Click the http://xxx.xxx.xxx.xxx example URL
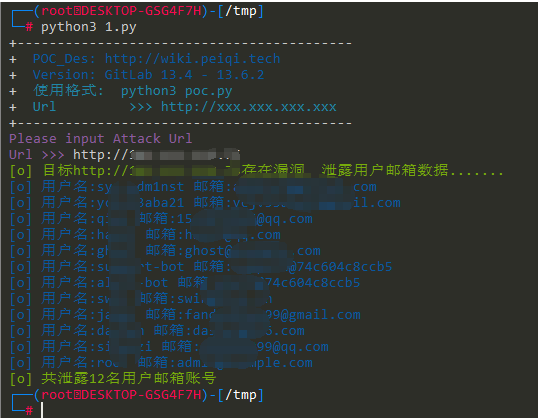 pyautogui.click(x=249, y=107)
